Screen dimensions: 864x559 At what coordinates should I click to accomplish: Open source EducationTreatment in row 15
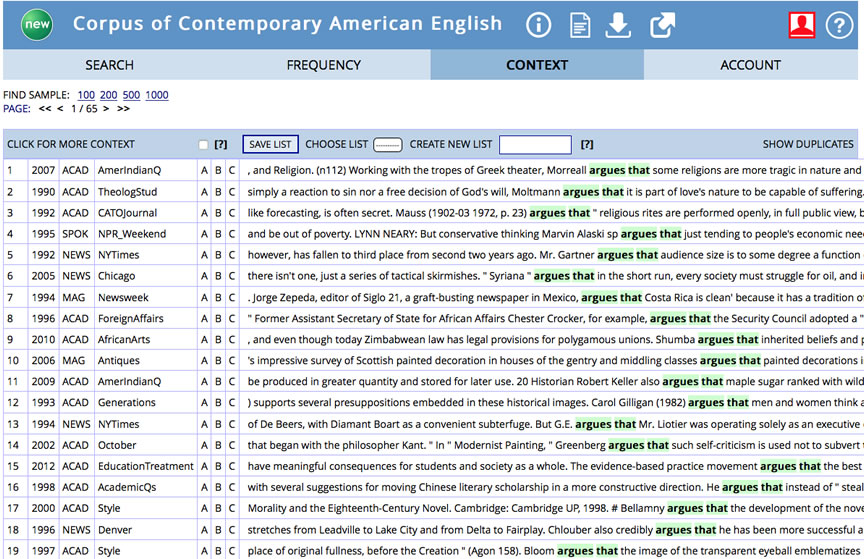click(146, 466)
